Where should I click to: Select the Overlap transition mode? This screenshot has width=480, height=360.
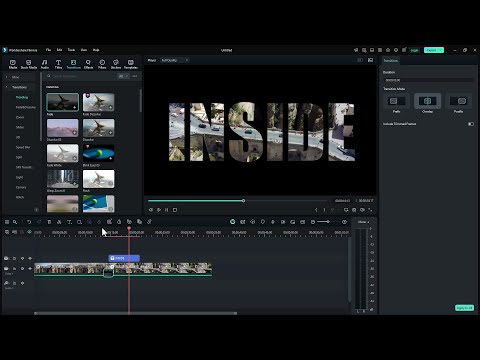pos(427,101)
